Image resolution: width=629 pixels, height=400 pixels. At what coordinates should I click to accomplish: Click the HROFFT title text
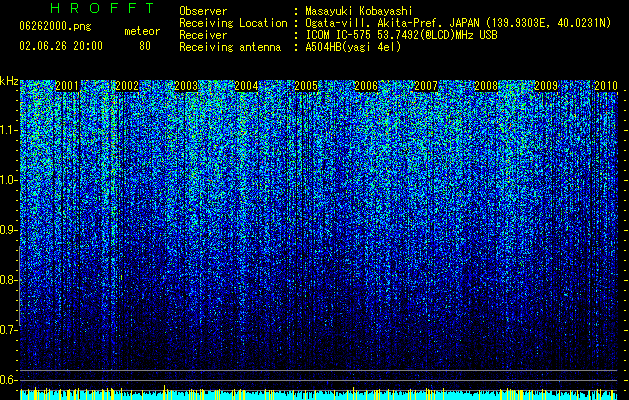pos(102,8)
